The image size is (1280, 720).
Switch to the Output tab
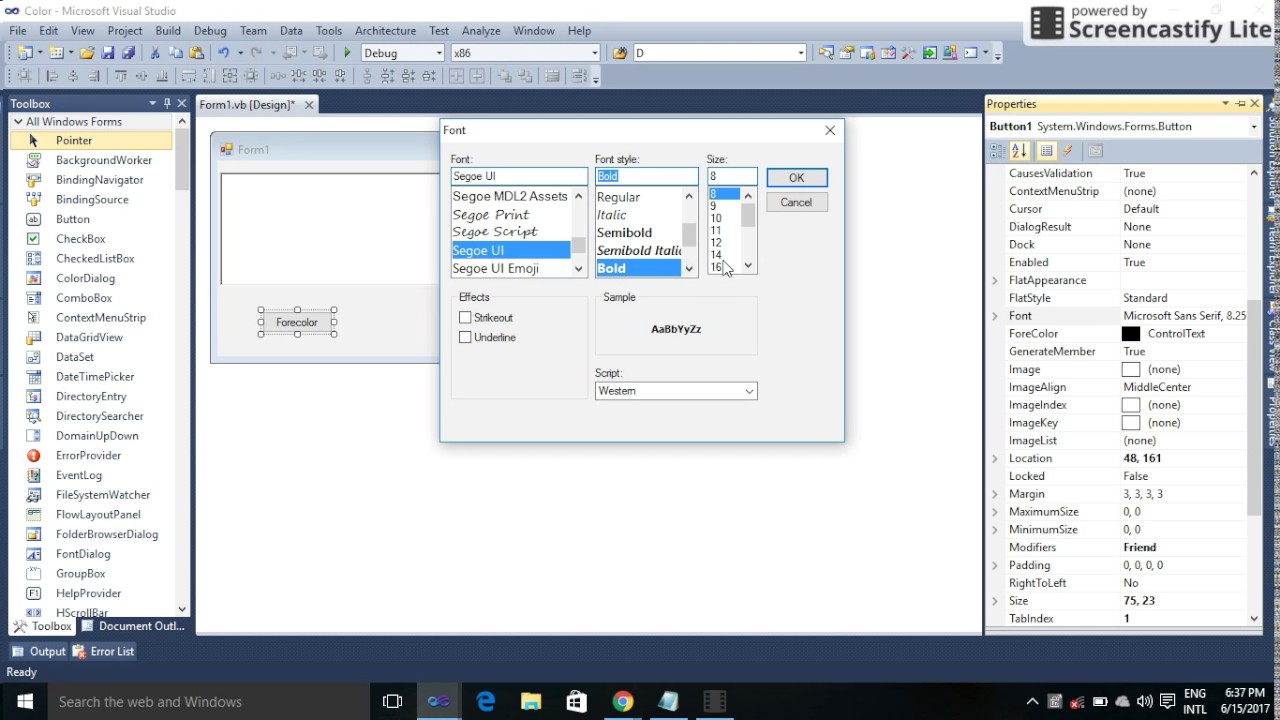pyautogui.click(x=39, y=651)
